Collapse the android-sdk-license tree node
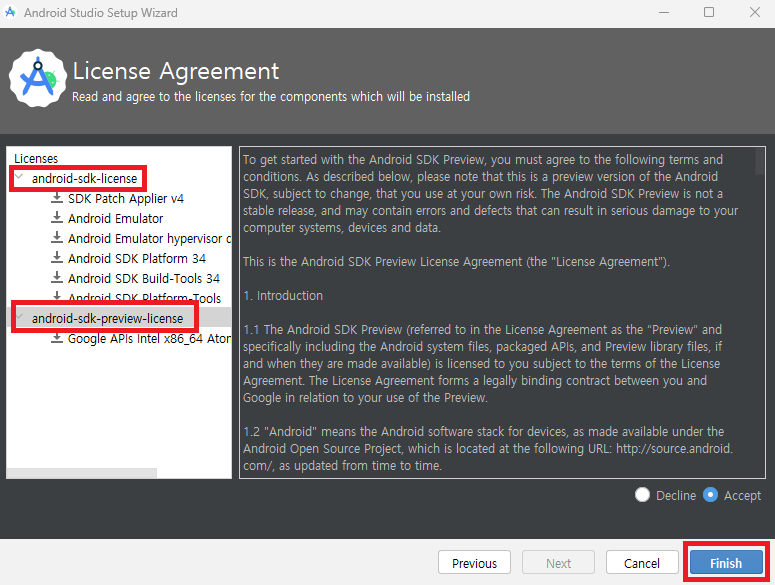 click(19, 176)
